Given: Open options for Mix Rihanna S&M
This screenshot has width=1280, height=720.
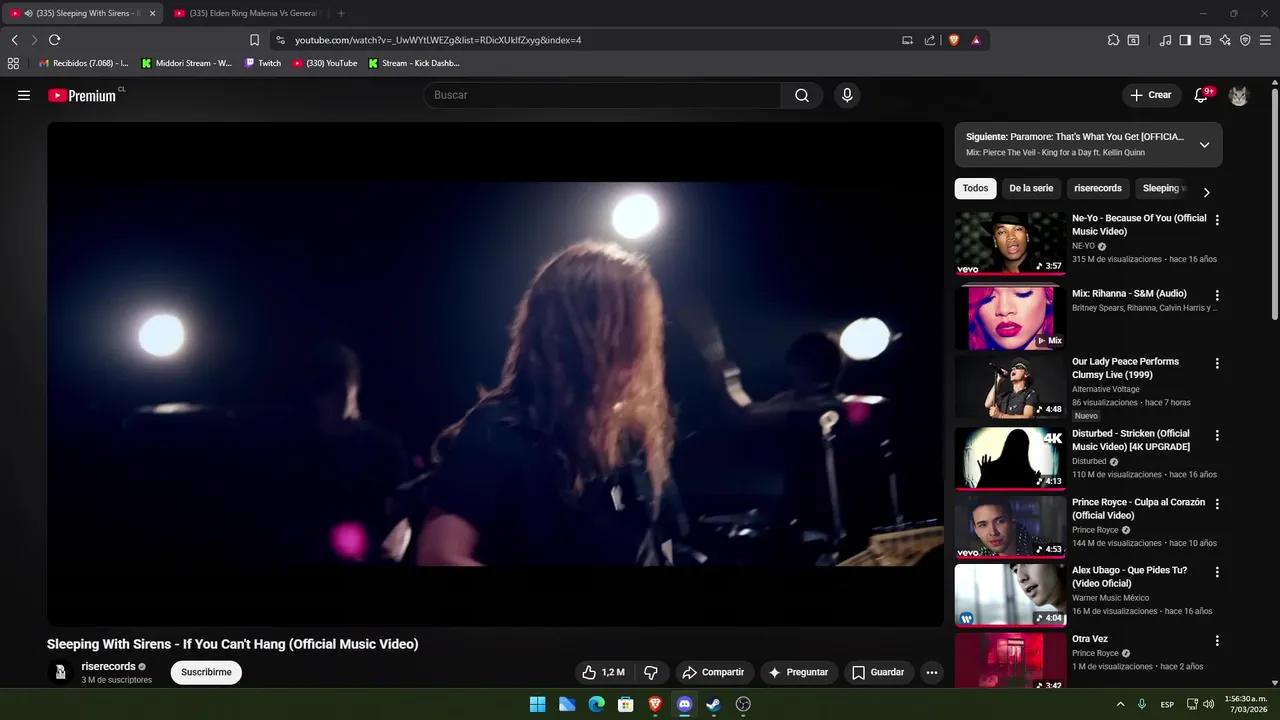Looking at the screenshot, I should [x=1217, y=295].
